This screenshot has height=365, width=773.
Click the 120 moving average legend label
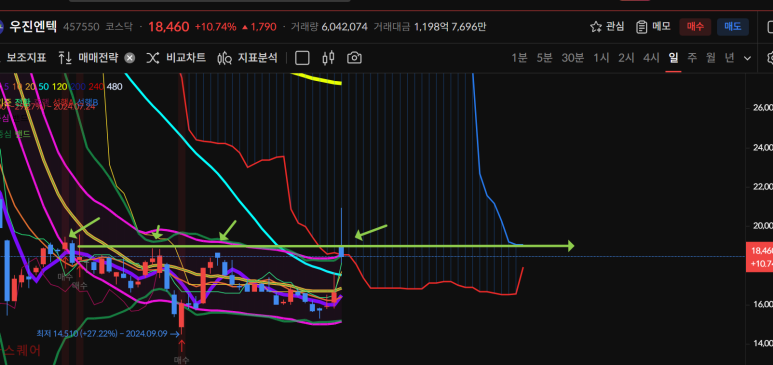click(x=60, y=87)
